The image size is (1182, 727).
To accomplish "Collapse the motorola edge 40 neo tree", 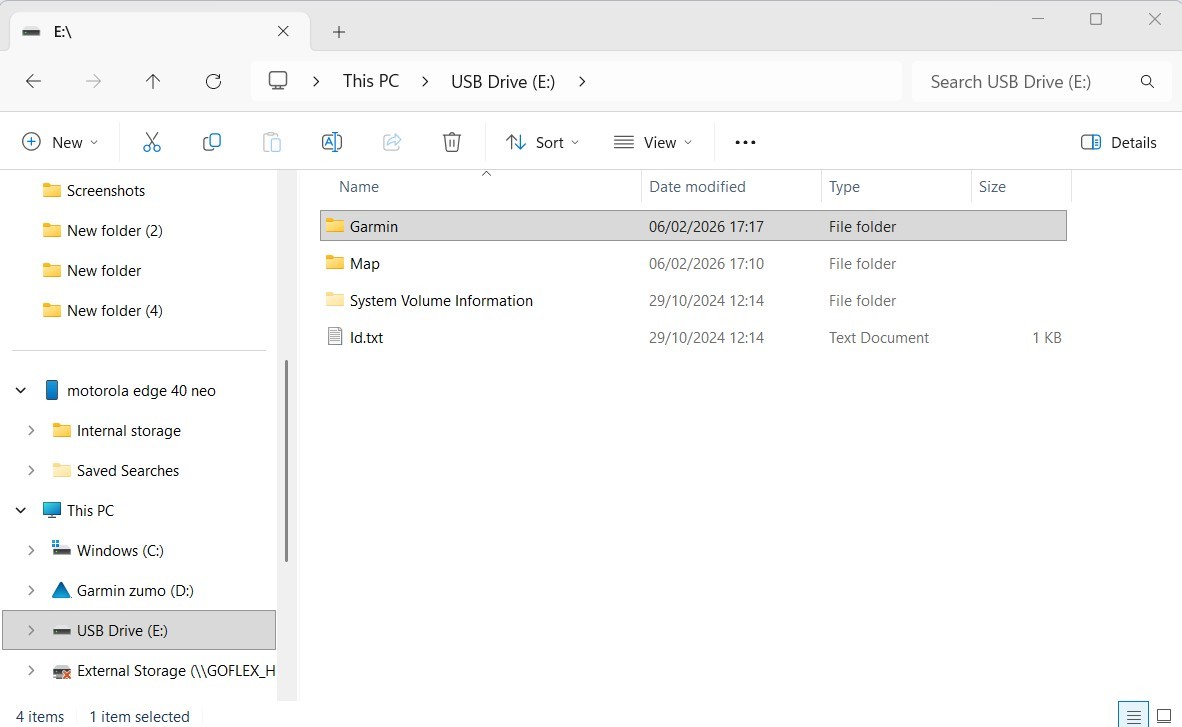I will pos(21,391).
